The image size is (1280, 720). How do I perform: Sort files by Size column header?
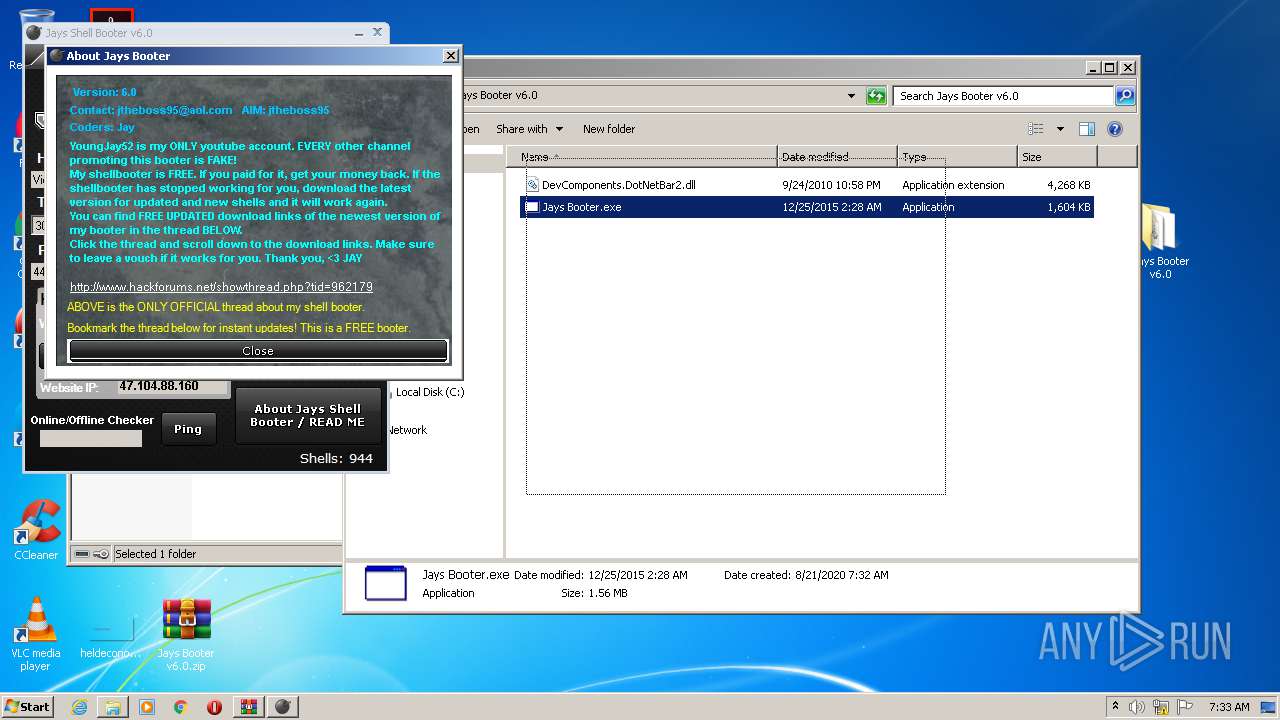(x=1057, y=157)
